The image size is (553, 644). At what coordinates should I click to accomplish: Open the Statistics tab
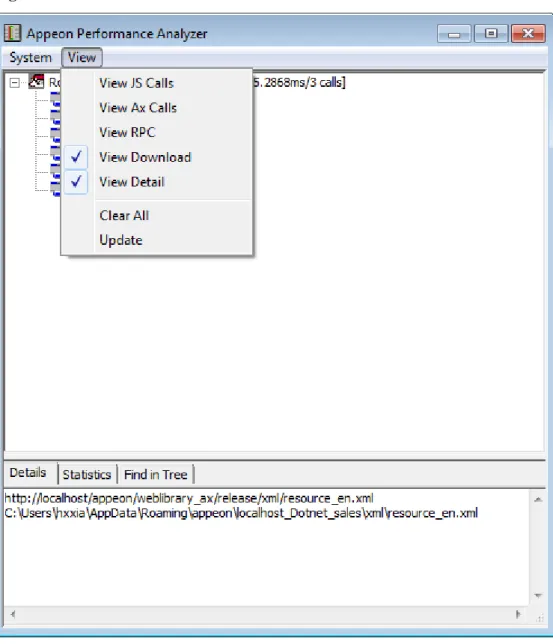coord(87,475)
